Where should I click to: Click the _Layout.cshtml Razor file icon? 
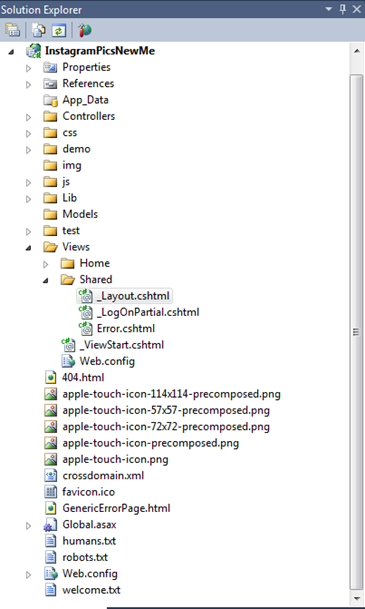pyautogui.click(x=85, y=296)
